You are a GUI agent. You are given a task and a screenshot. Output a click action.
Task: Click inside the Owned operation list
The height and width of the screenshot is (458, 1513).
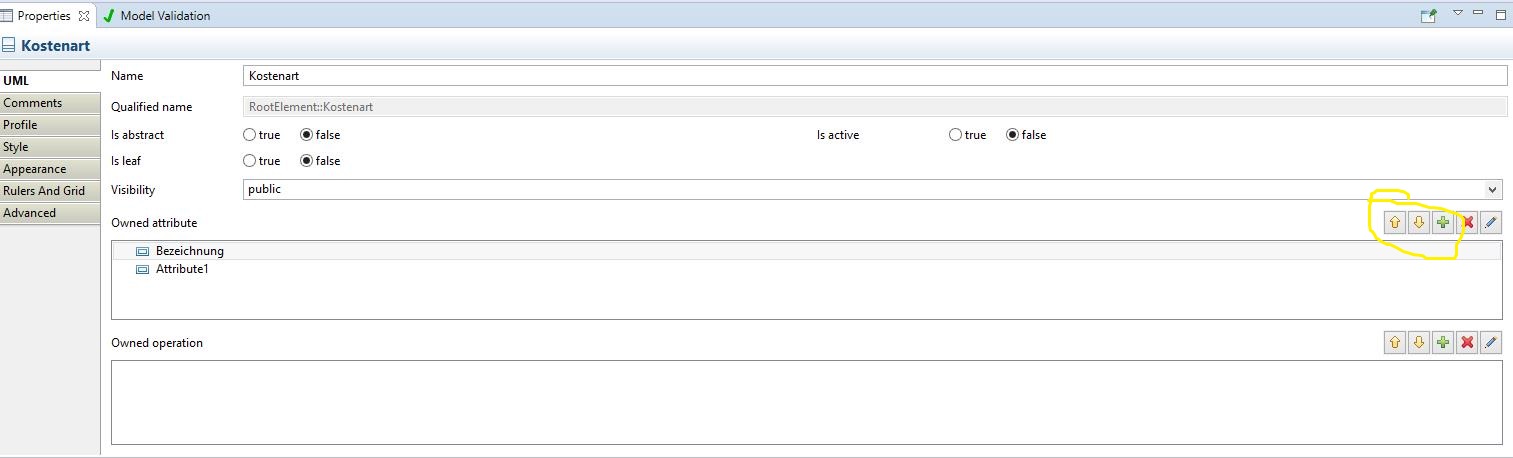pyautogui.click(x=807, y=402)
